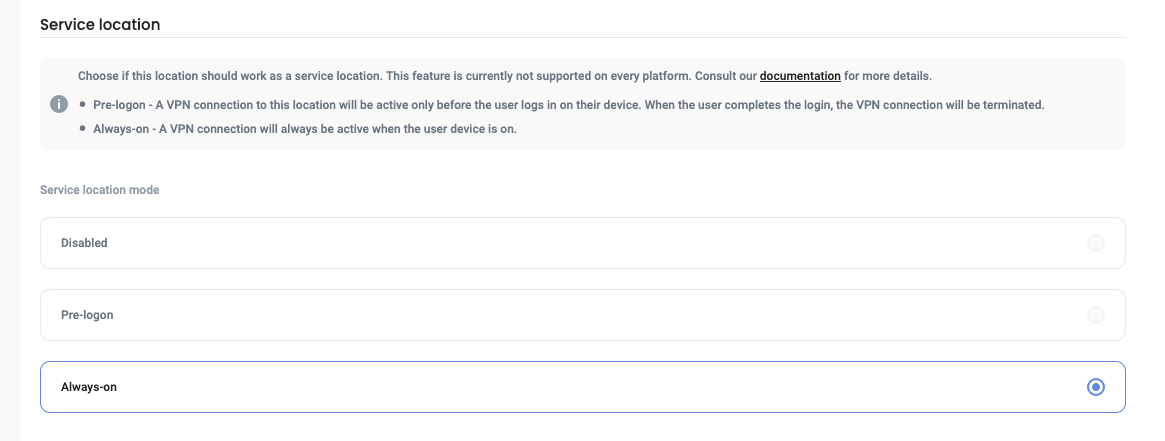This screenshot has width=1165, height=441.
Task: Click empty middle area of Always-on option card
Action: pyautogui.click(x=580, y=387)
